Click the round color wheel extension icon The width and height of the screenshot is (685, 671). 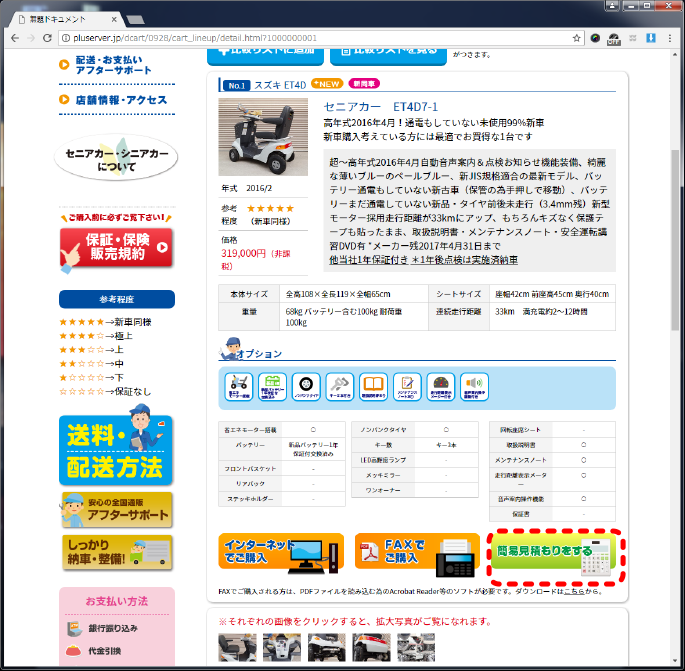point(595,38)
